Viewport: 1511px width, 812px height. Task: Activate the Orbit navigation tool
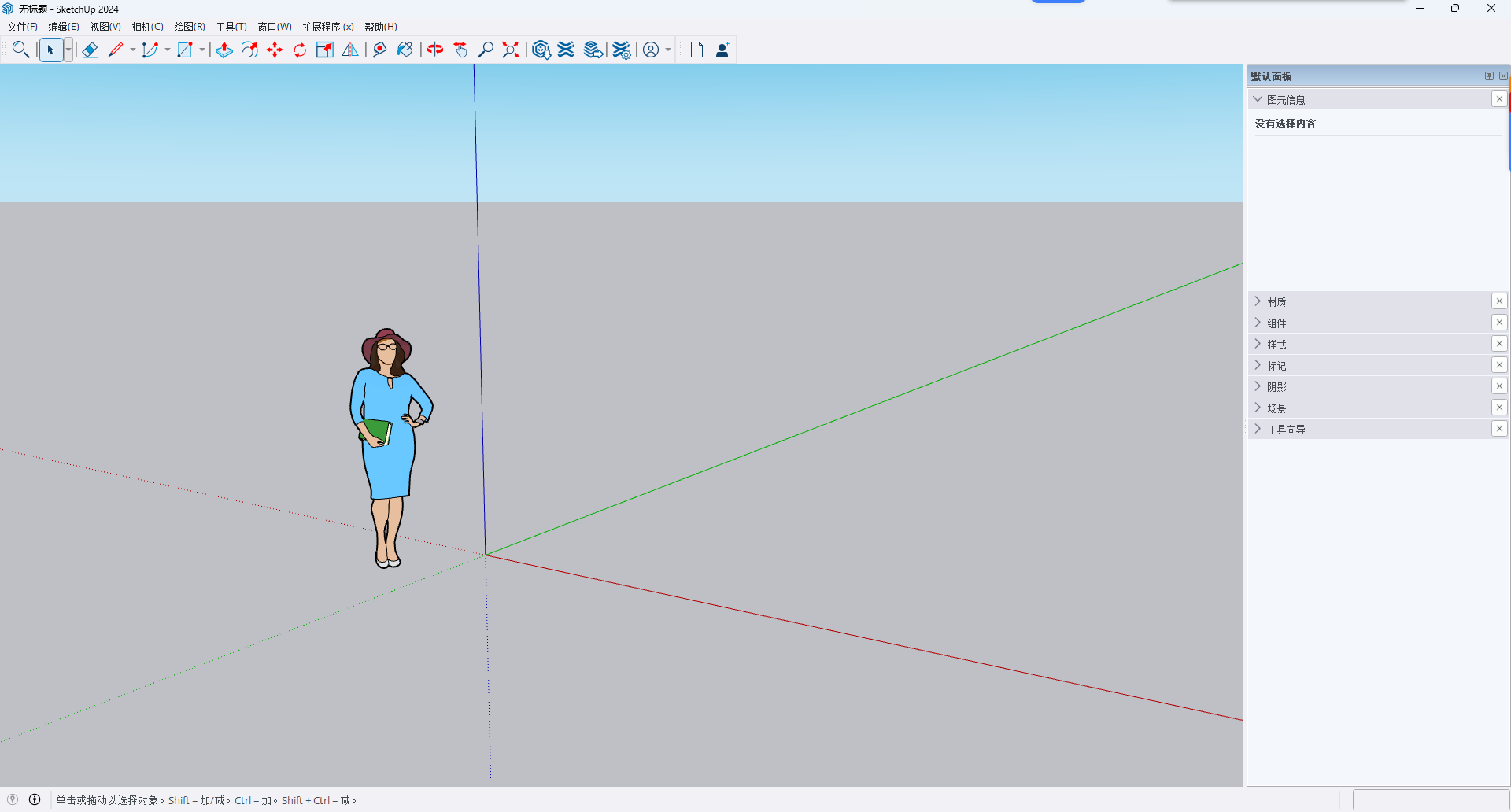click(435, 50)
